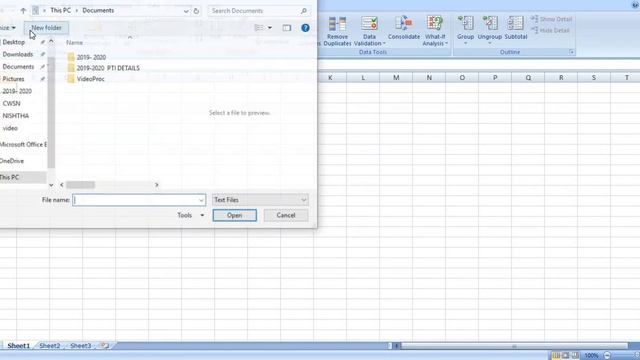
Task: Select column R header
Action: 561,78
